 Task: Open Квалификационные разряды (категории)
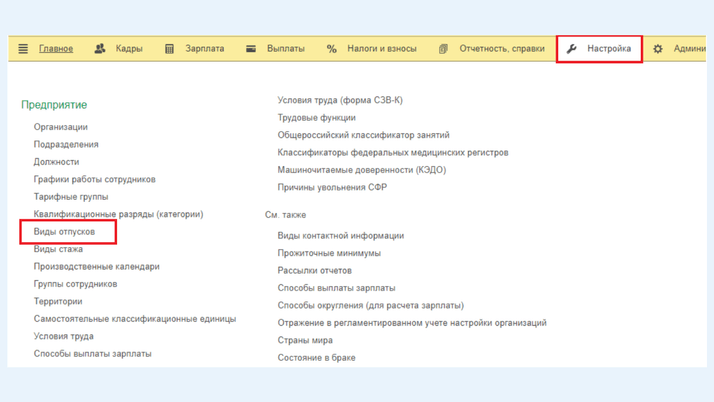tap(118, 214)
